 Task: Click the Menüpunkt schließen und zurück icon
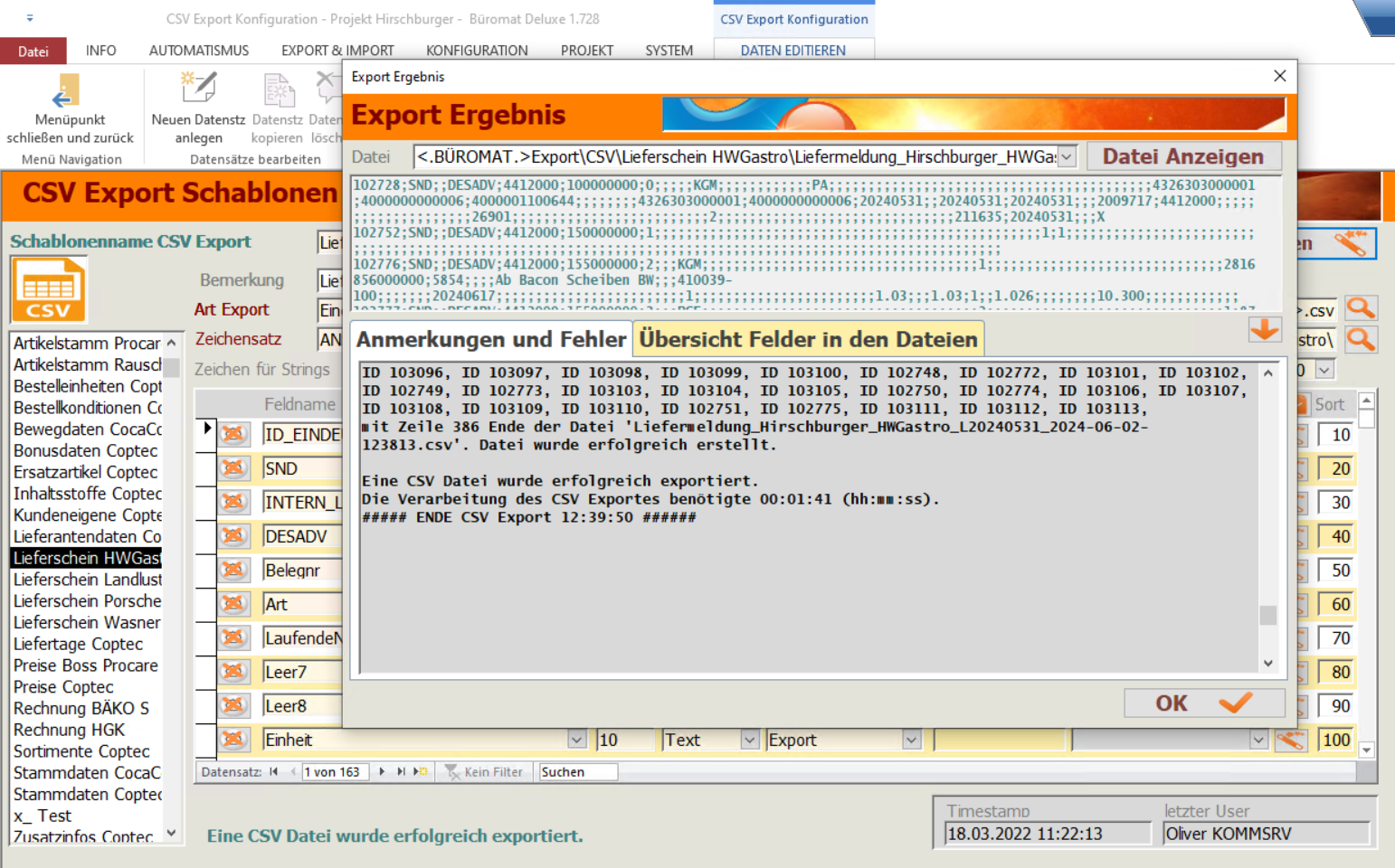click(x=66, y=92)
